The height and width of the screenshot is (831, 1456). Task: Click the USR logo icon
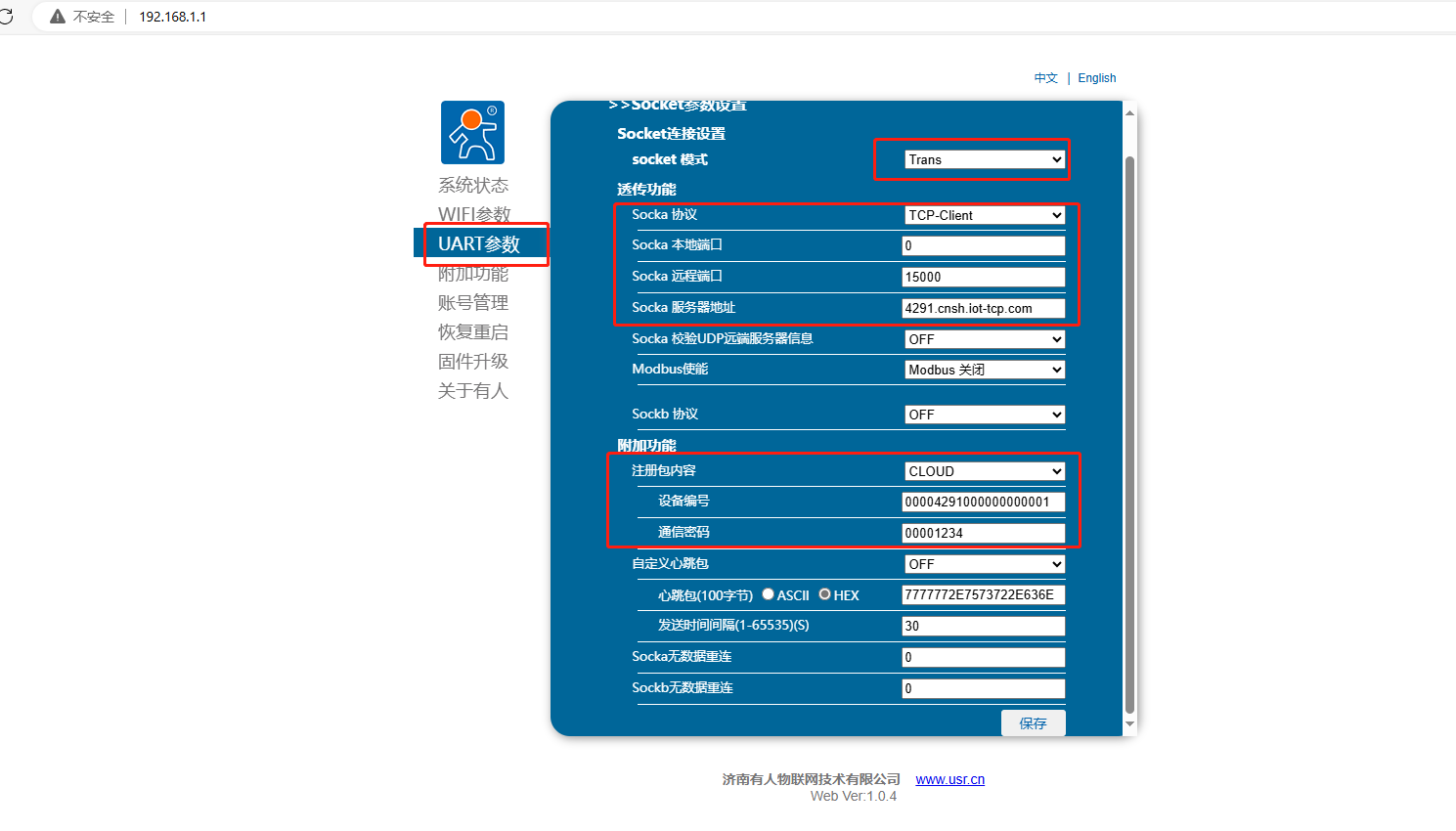pos(472,132)
